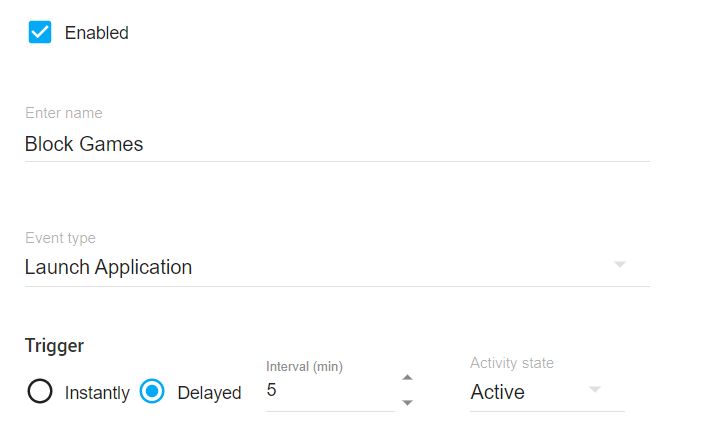Click the Enter name field label
Image resolution: width=714 pixels, height=445 pixels.
pos(64,113)
